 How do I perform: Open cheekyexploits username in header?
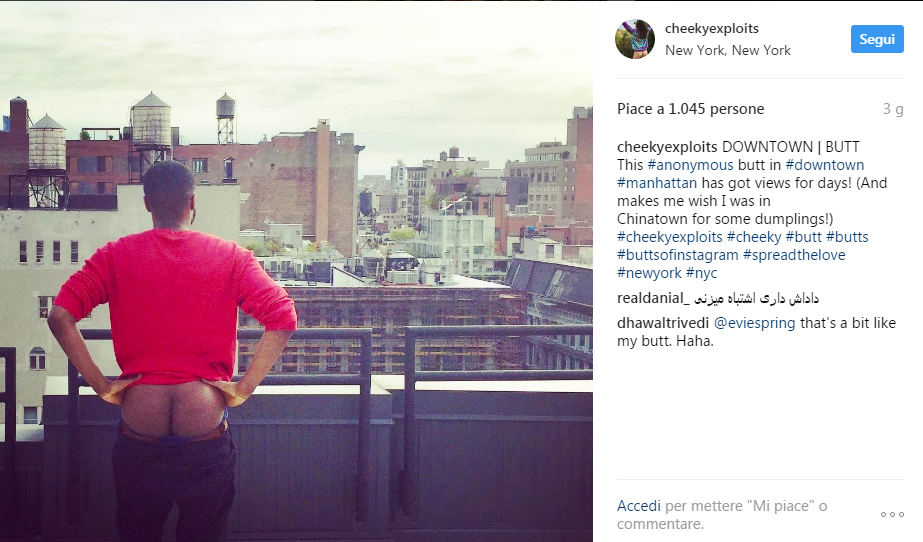click(x=711, y=28)
